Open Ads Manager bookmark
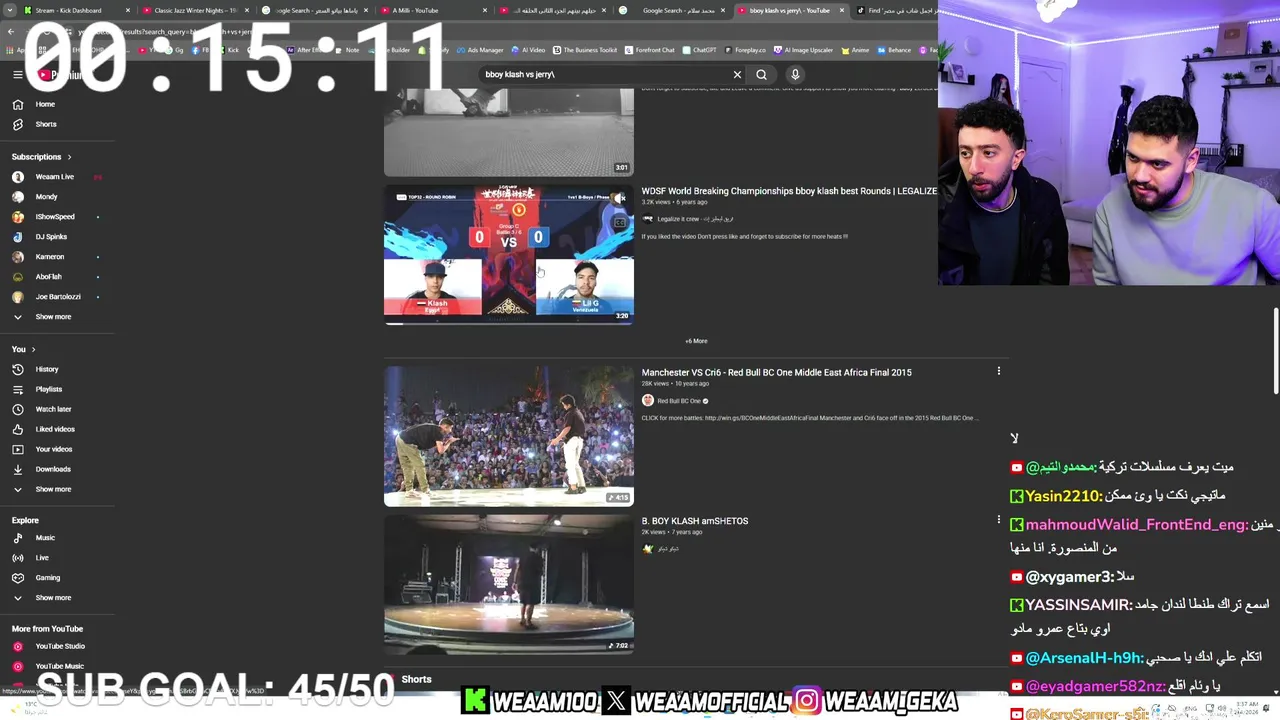The width and height of the screenshot is (1280, 720). click(x=481, y=50)
